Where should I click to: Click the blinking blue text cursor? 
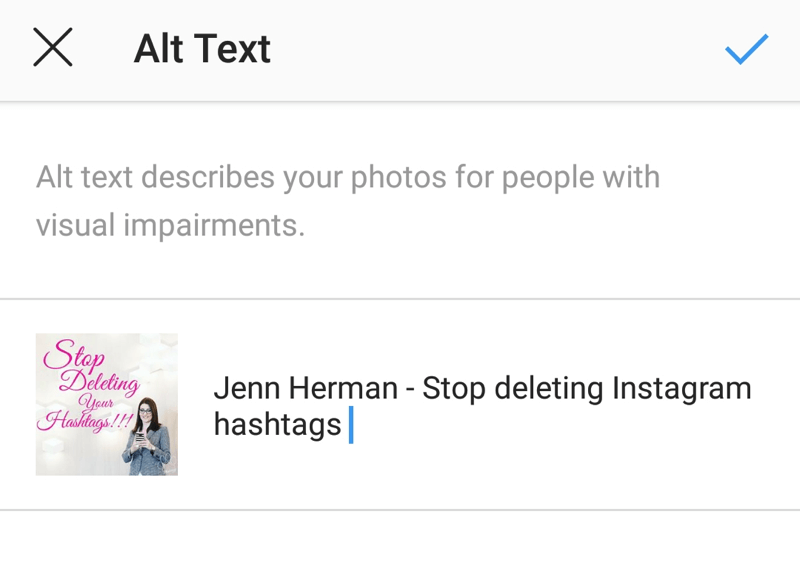click(351, 425)
